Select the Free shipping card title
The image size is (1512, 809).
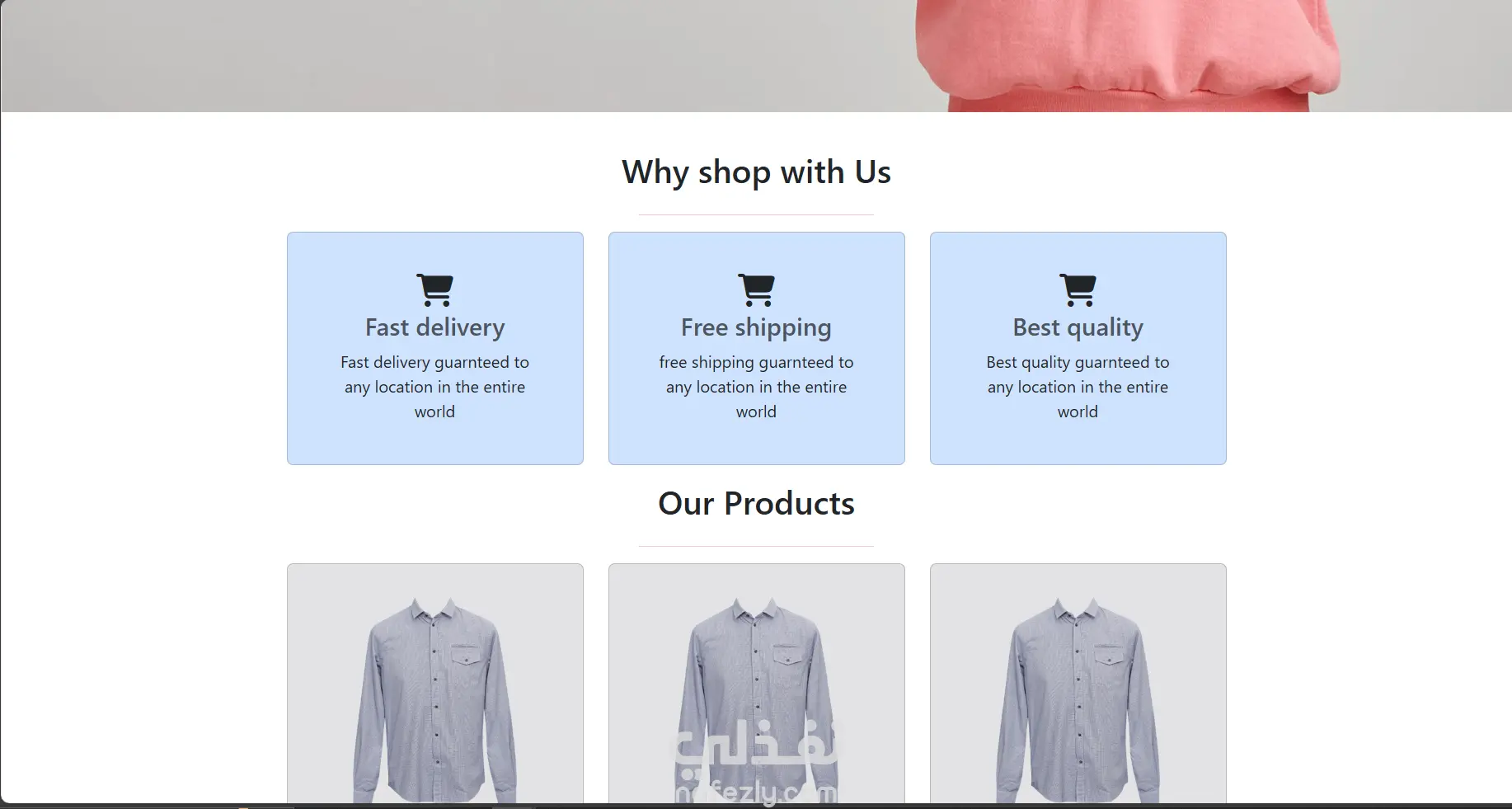point(756,327)
